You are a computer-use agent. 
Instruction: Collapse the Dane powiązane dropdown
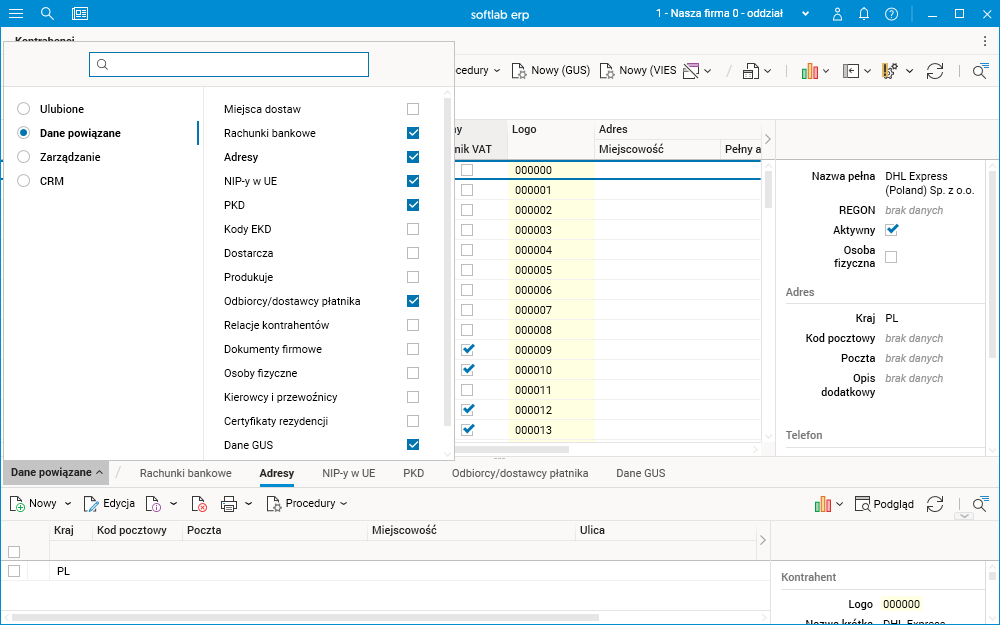click(57, 472)
